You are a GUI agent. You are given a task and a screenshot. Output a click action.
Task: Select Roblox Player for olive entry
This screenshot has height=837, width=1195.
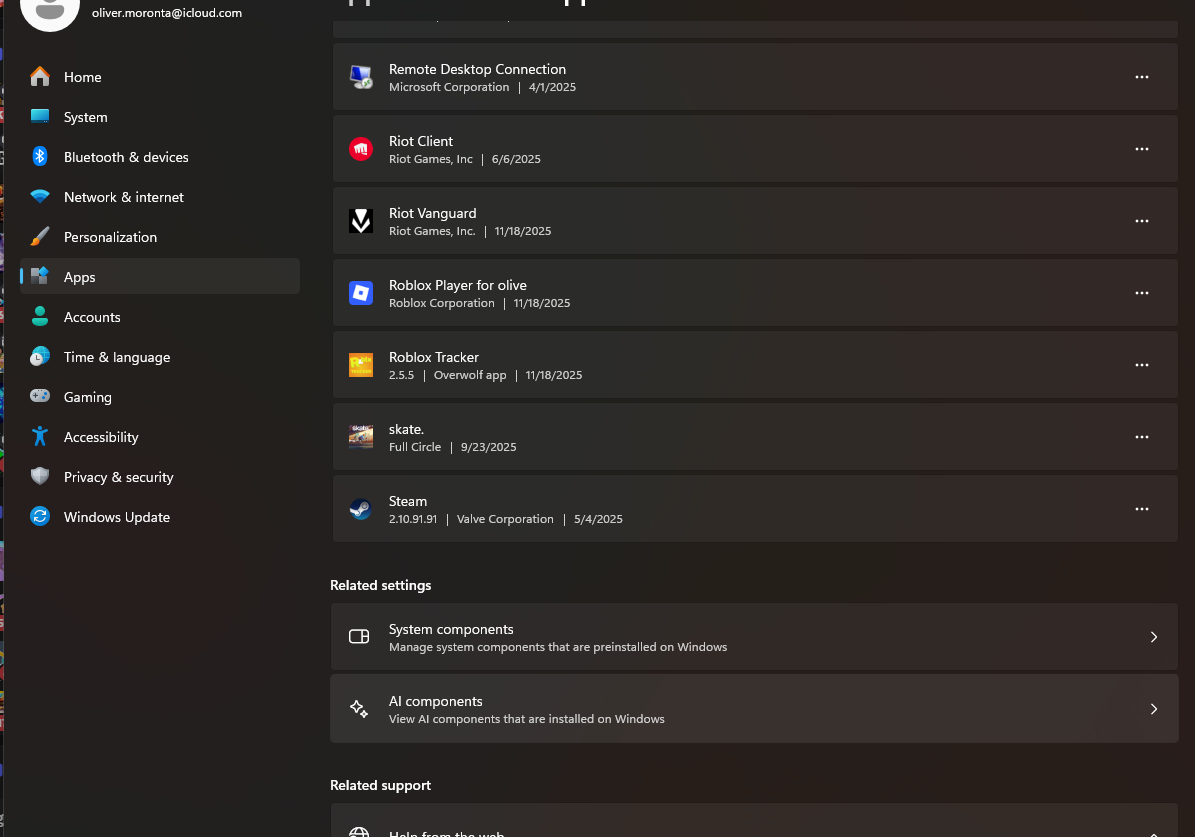tap(457, 285)
